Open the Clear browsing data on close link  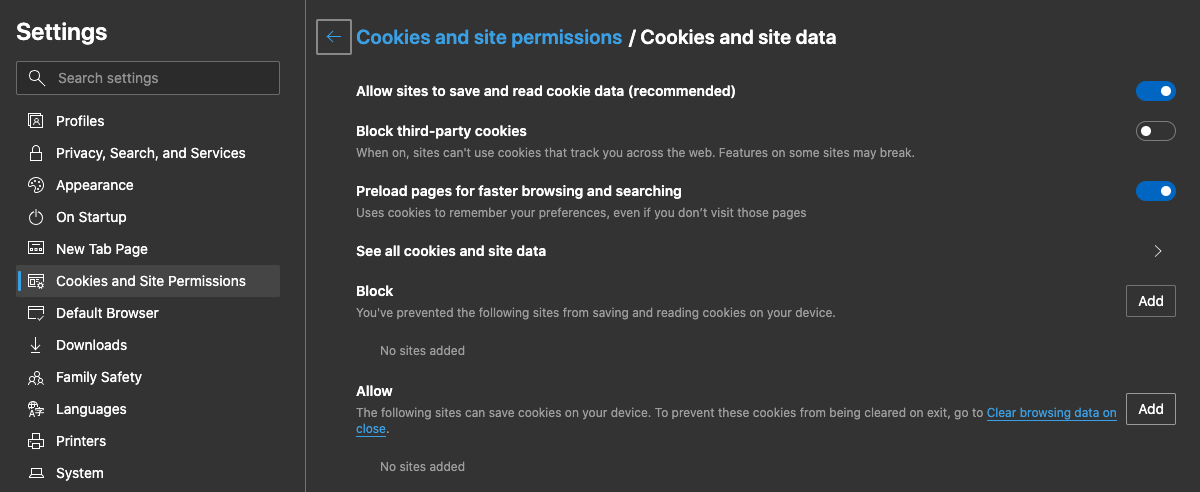pyautogui.click(x=1051, y=413)
